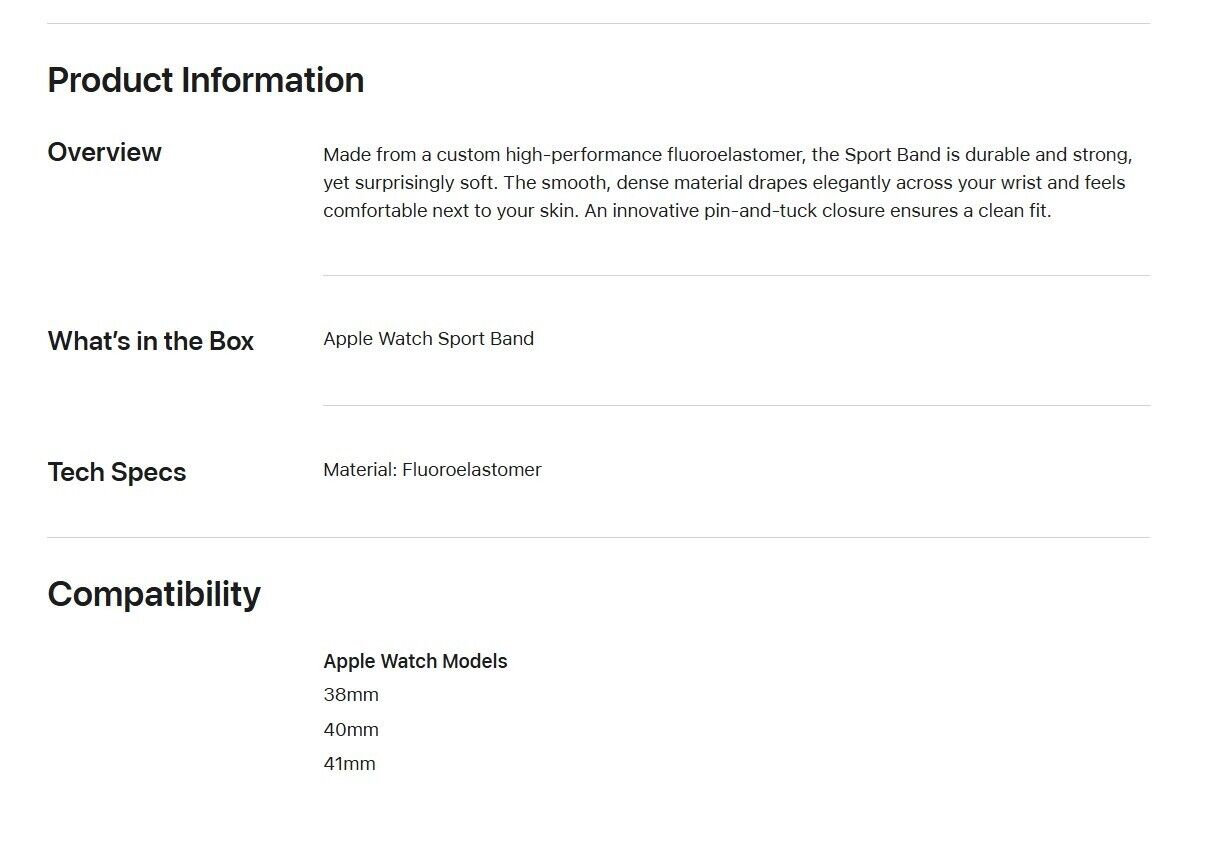
Task: Click the Material: Fluoroelastomer spec text
Action: (432, 470)
